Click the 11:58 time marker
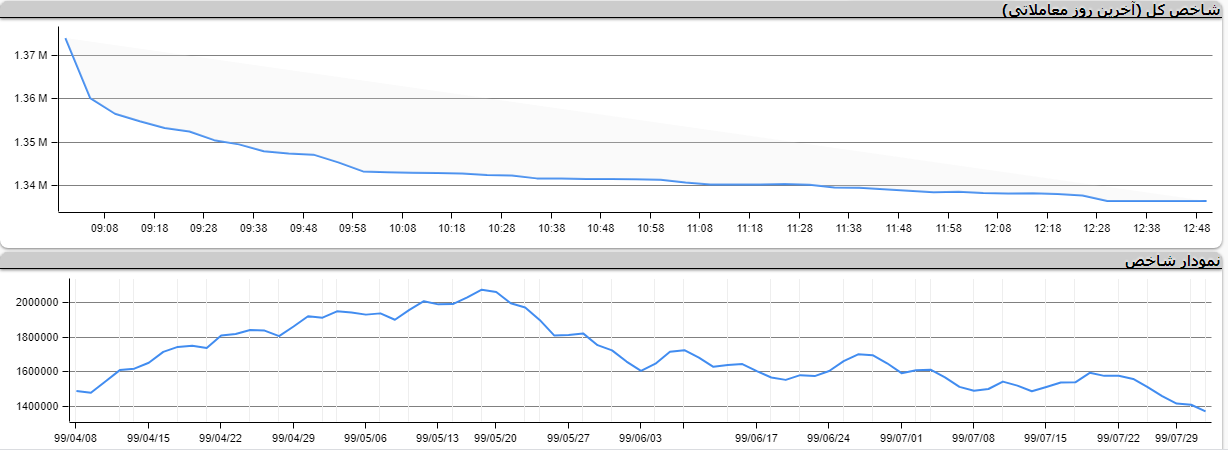This screenshot has height=454, width=1228. pos(947,228)
